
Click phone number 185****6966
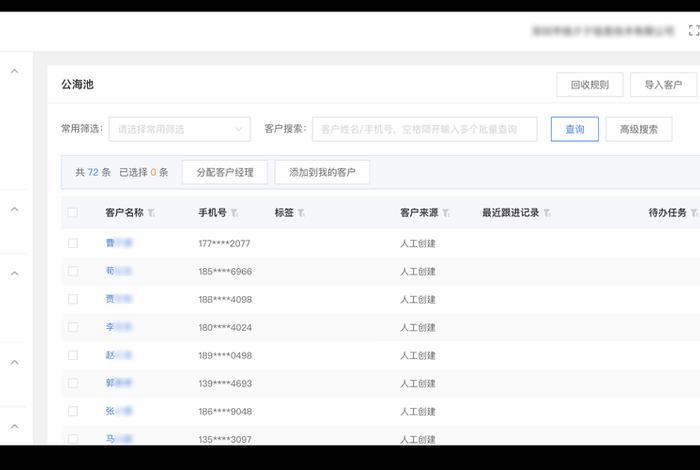pyautogui.click(x=225, y=271)
